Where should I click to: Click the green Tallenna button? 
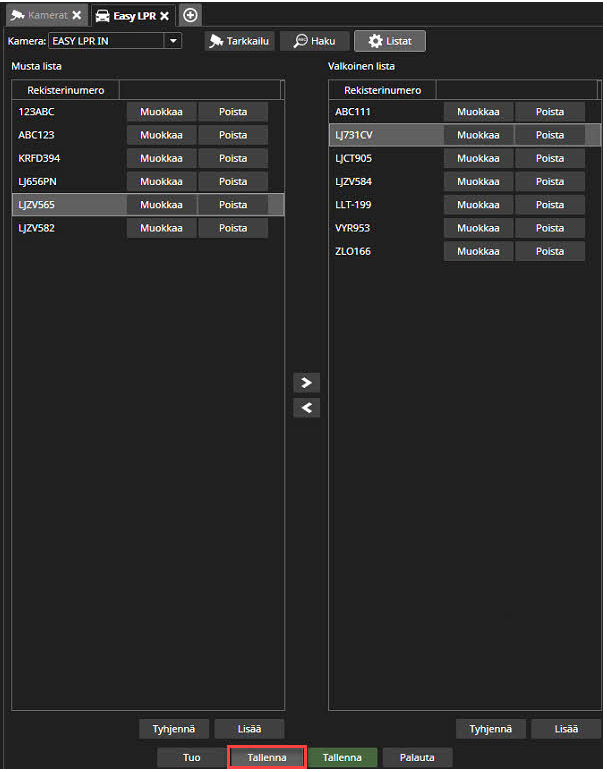pos(342,758)
